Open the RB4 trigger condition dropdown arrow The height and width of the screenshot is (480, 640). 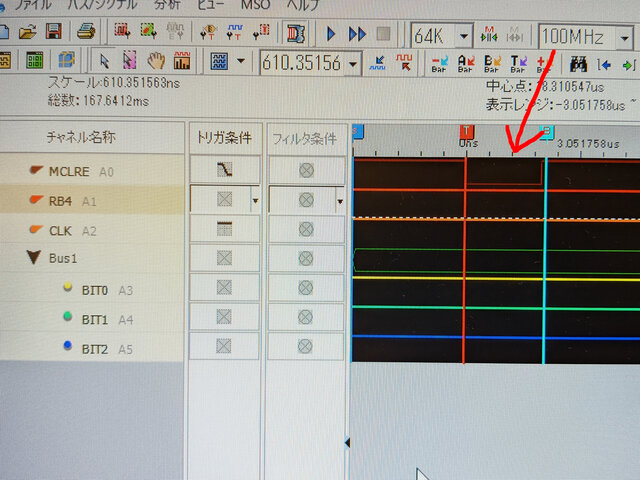coord(255,200)
